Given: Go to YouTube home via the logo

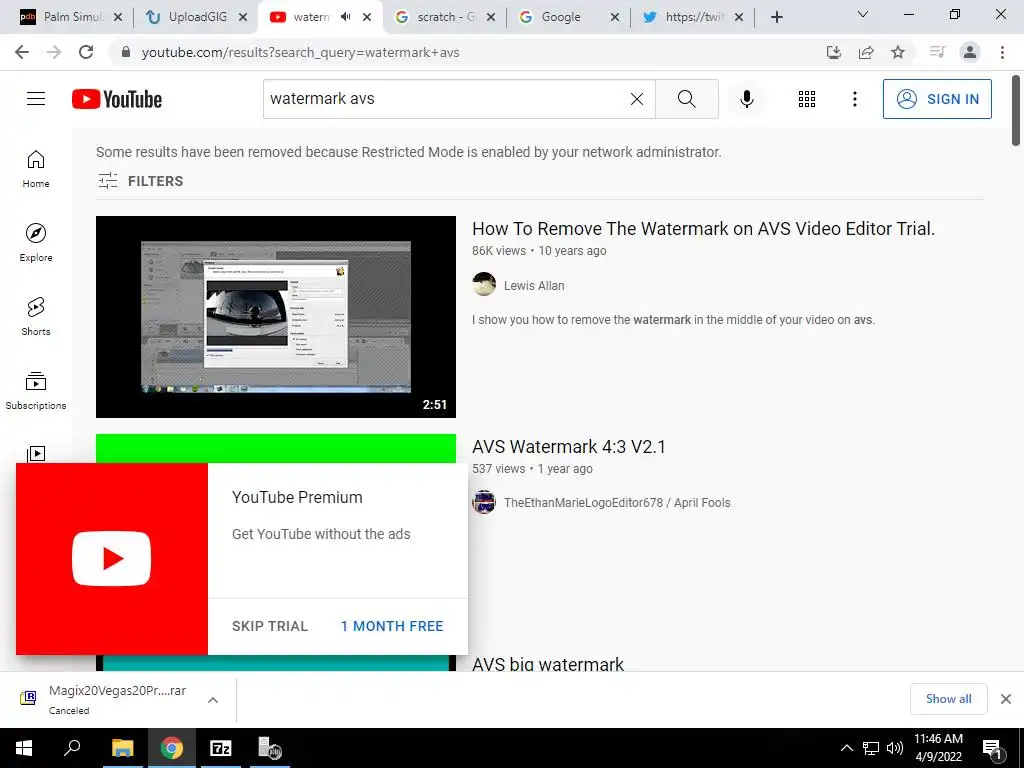Looking at the screenshot, I should point(117,99).
